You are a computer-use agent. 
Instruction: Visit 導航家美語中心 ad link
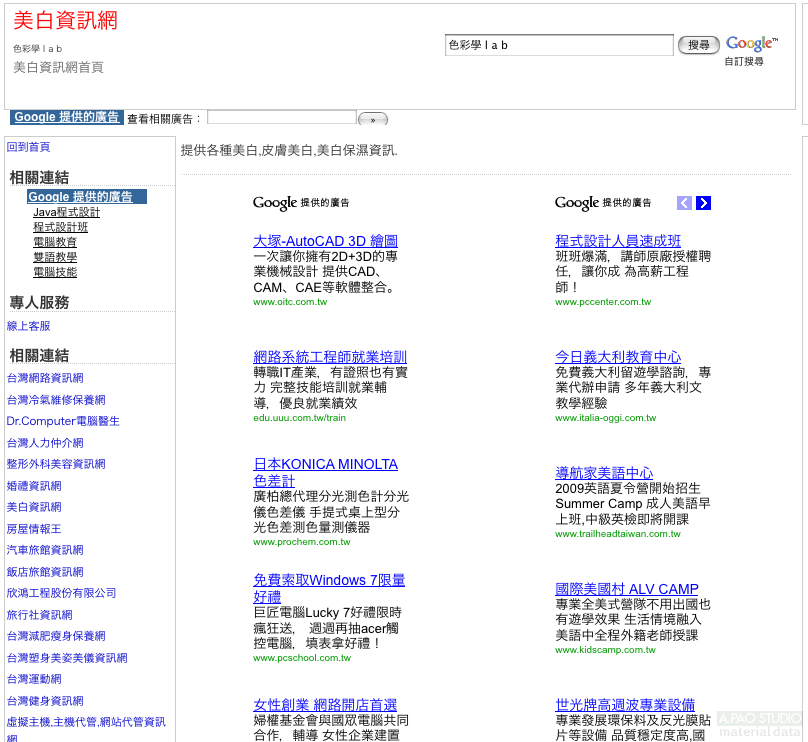618,473
